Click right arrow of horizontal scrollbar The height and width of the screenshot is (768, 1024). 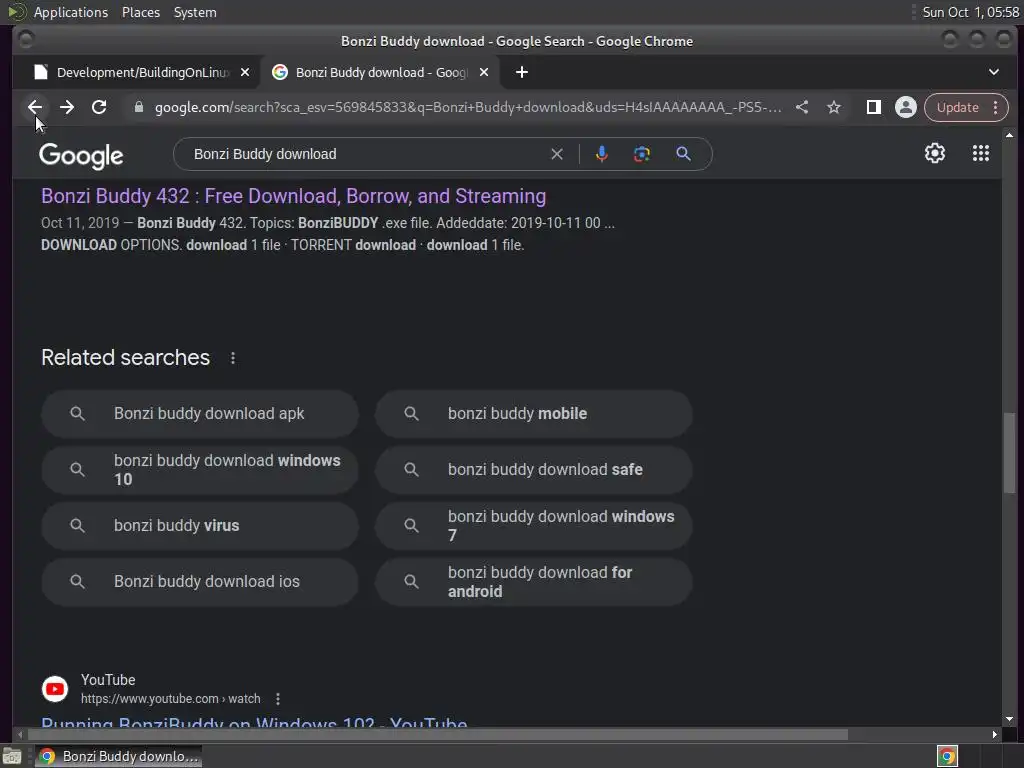[x=994, y=735]
